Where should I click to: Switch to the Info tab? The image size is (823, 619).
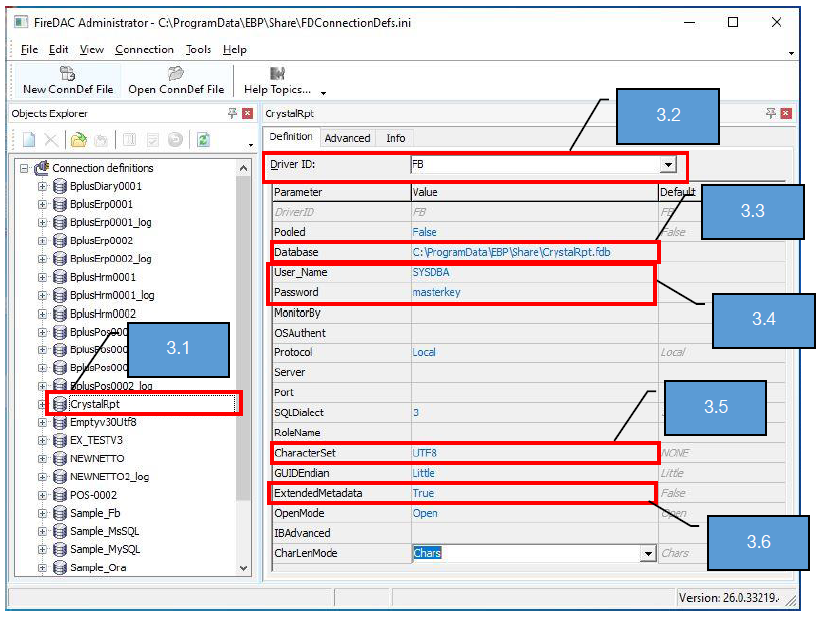pos(396,138)
